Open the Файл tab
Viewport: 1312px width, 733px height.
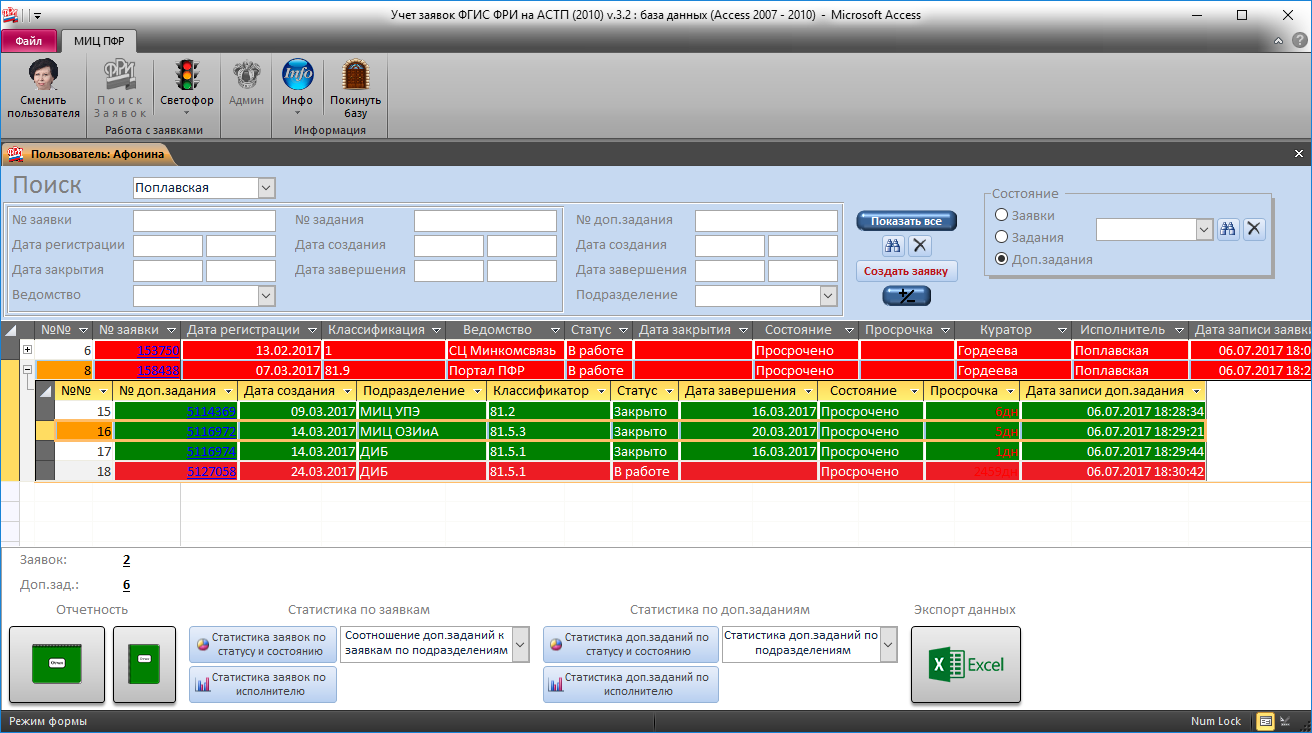[28, 41]
